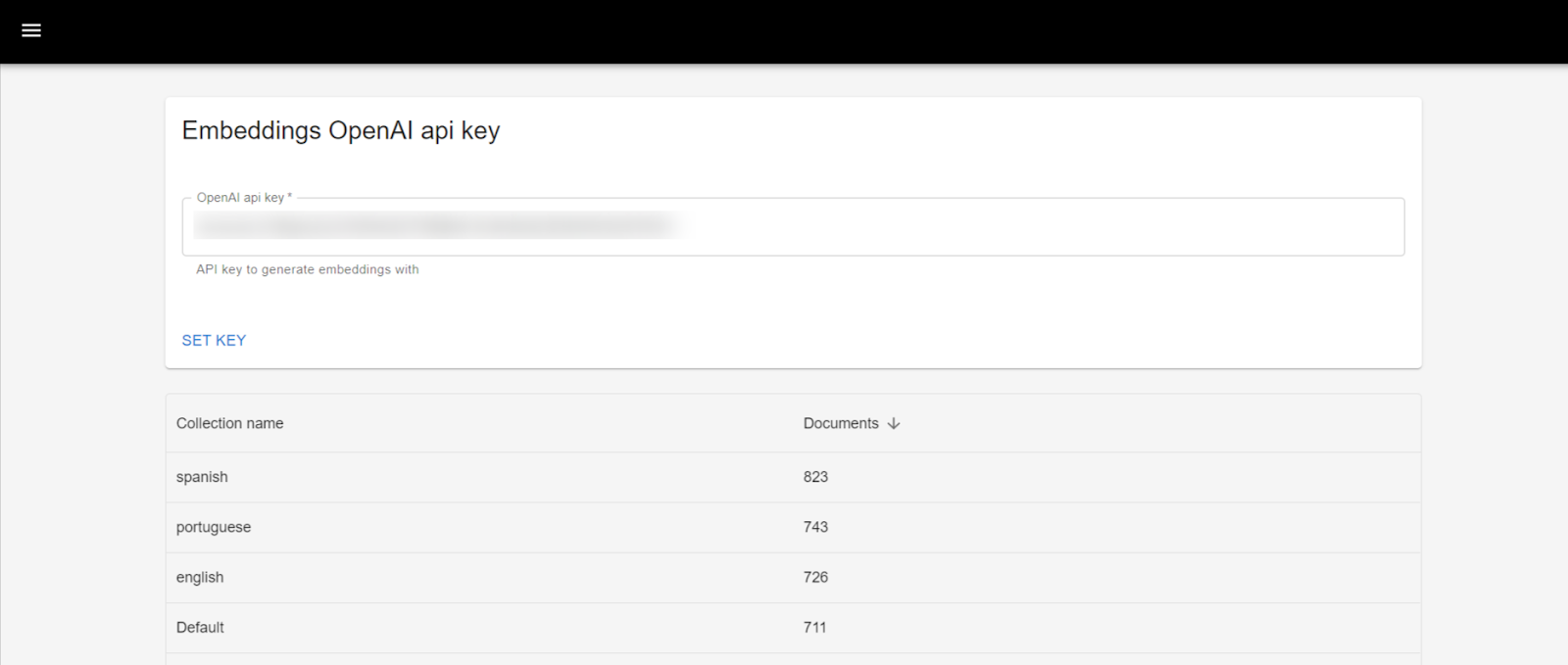Click the sort arrow beside Documents
This screenshot has width=1568, height=665.
[x=894, y=424]
